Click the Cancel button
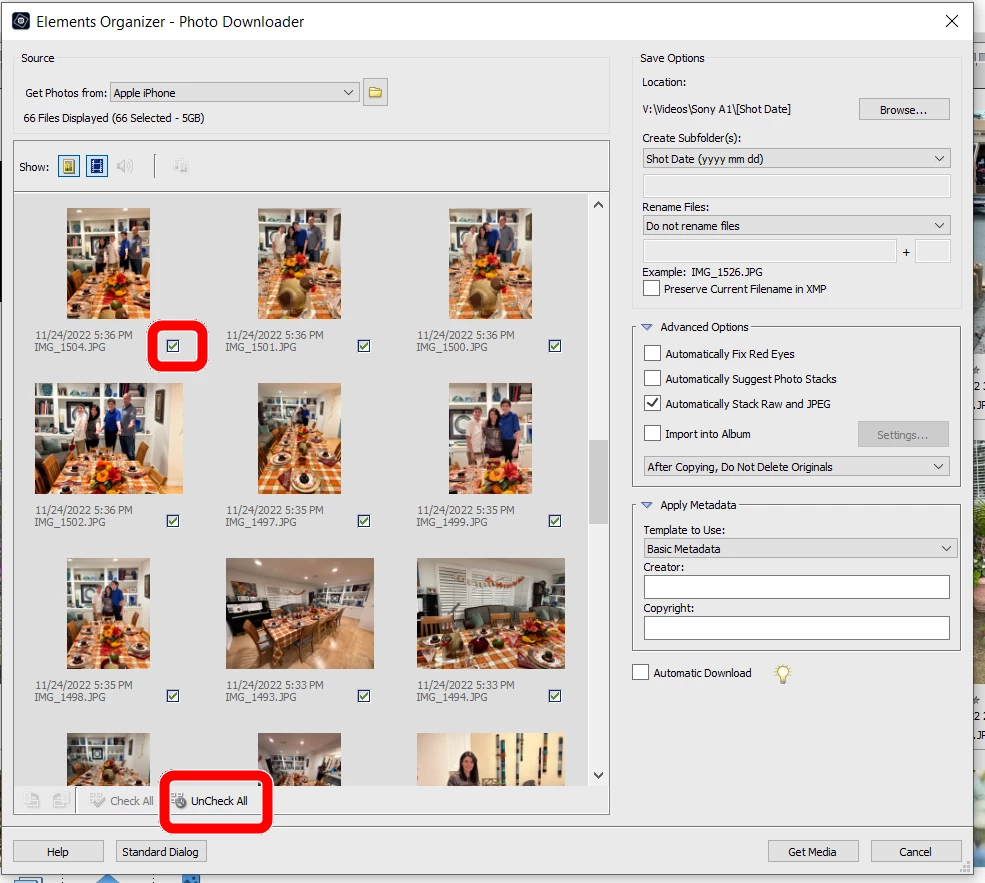Image resolution: width=985 pixels, height=883 pixels. click(915, 852)
